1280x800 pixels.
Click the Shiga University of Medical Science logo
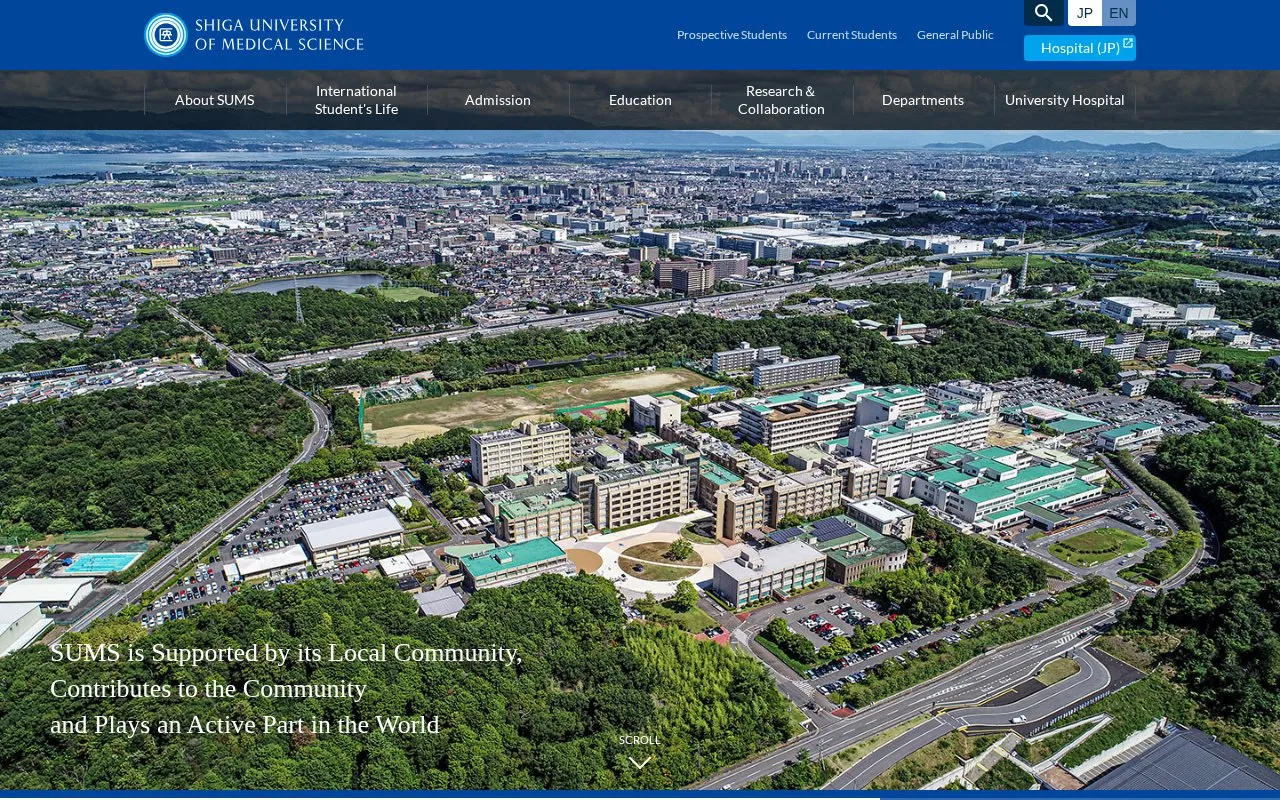click(254, 35)
